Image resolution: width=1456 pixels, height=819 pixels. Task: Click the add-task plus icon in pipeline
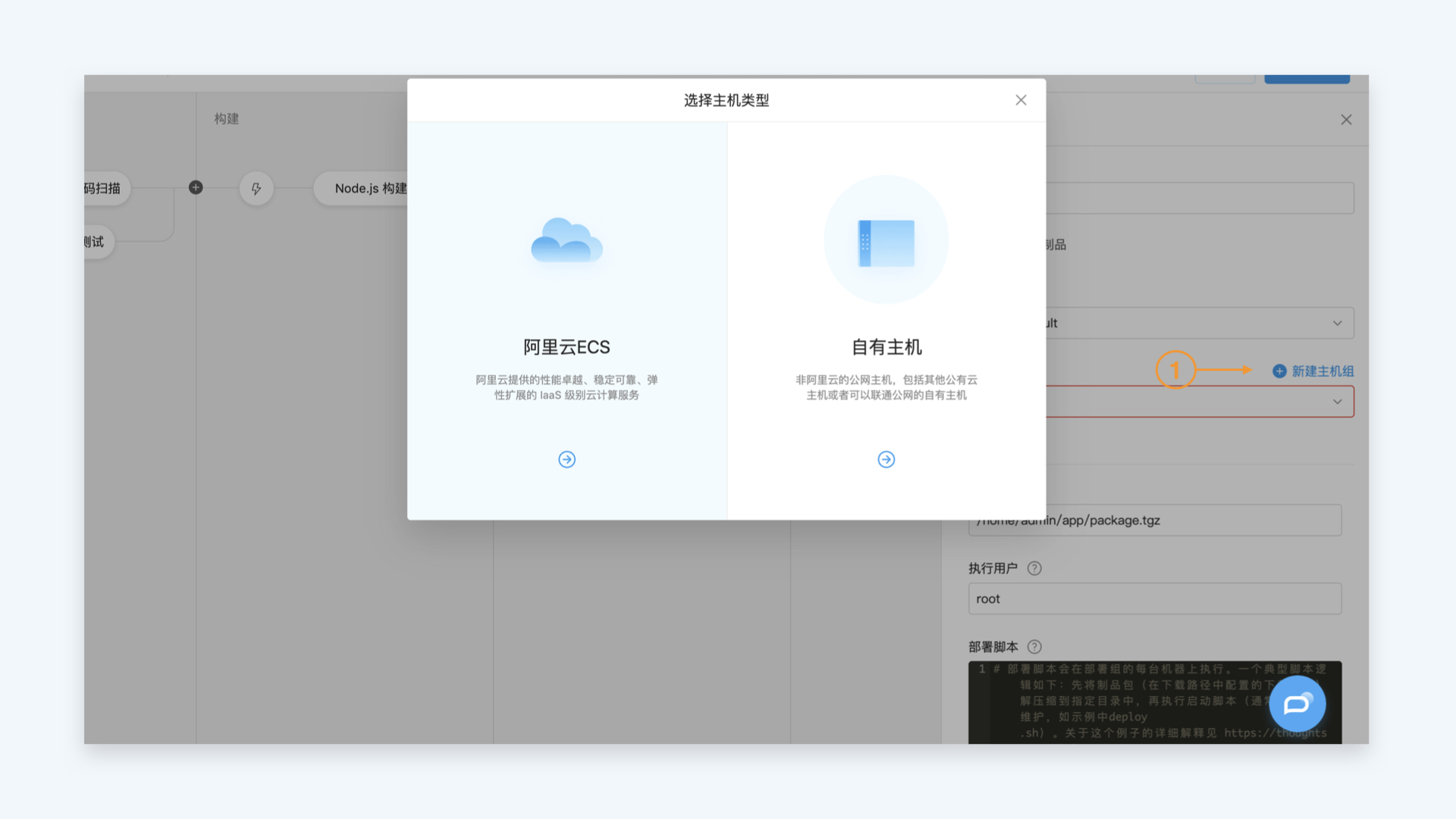[196, 187]
